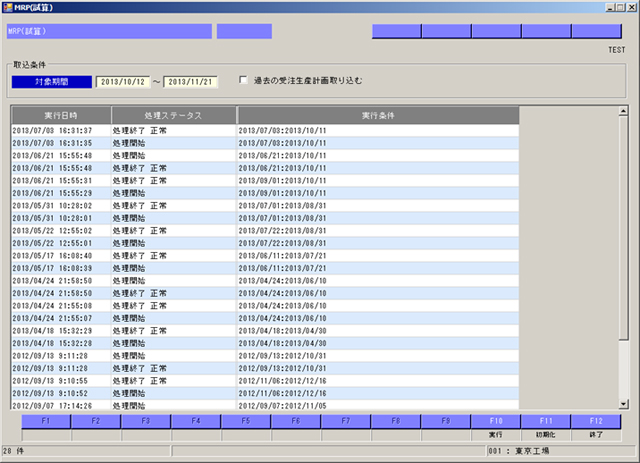Click the F2 function button
640x463 pixels.
[x=96, y=421]
